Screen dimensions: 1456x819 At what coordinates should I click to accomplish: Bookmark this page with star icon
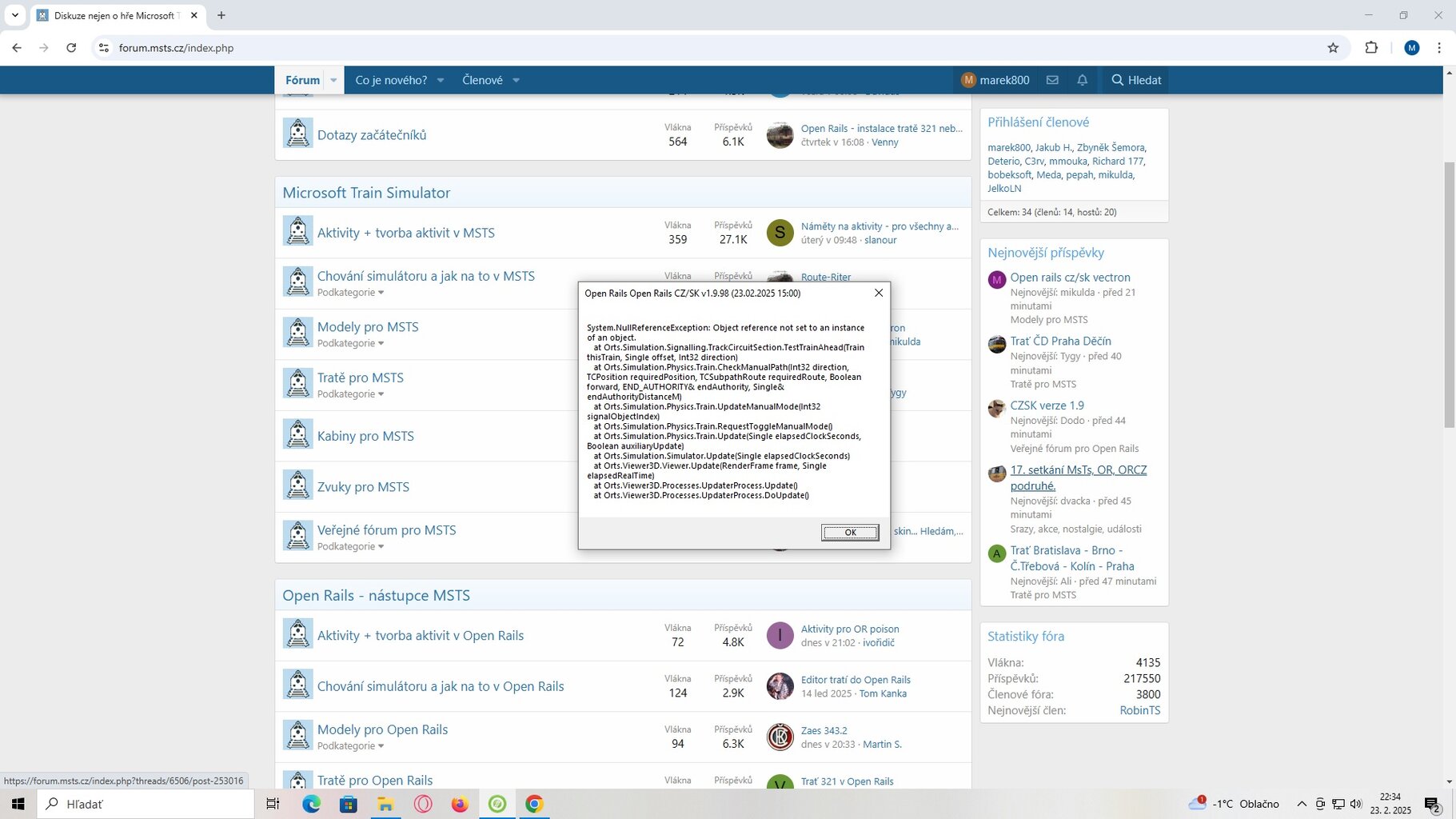click(x=1333, y=48)
